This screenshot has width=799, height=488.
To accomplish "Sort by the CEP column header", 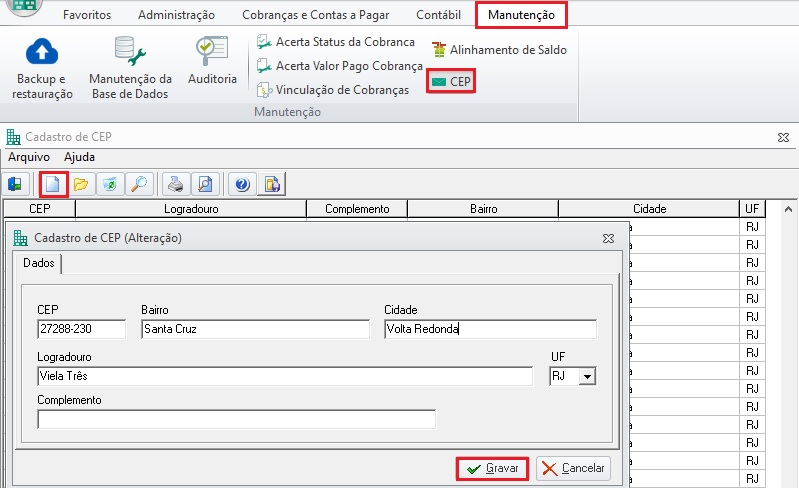I will [40, 209].
